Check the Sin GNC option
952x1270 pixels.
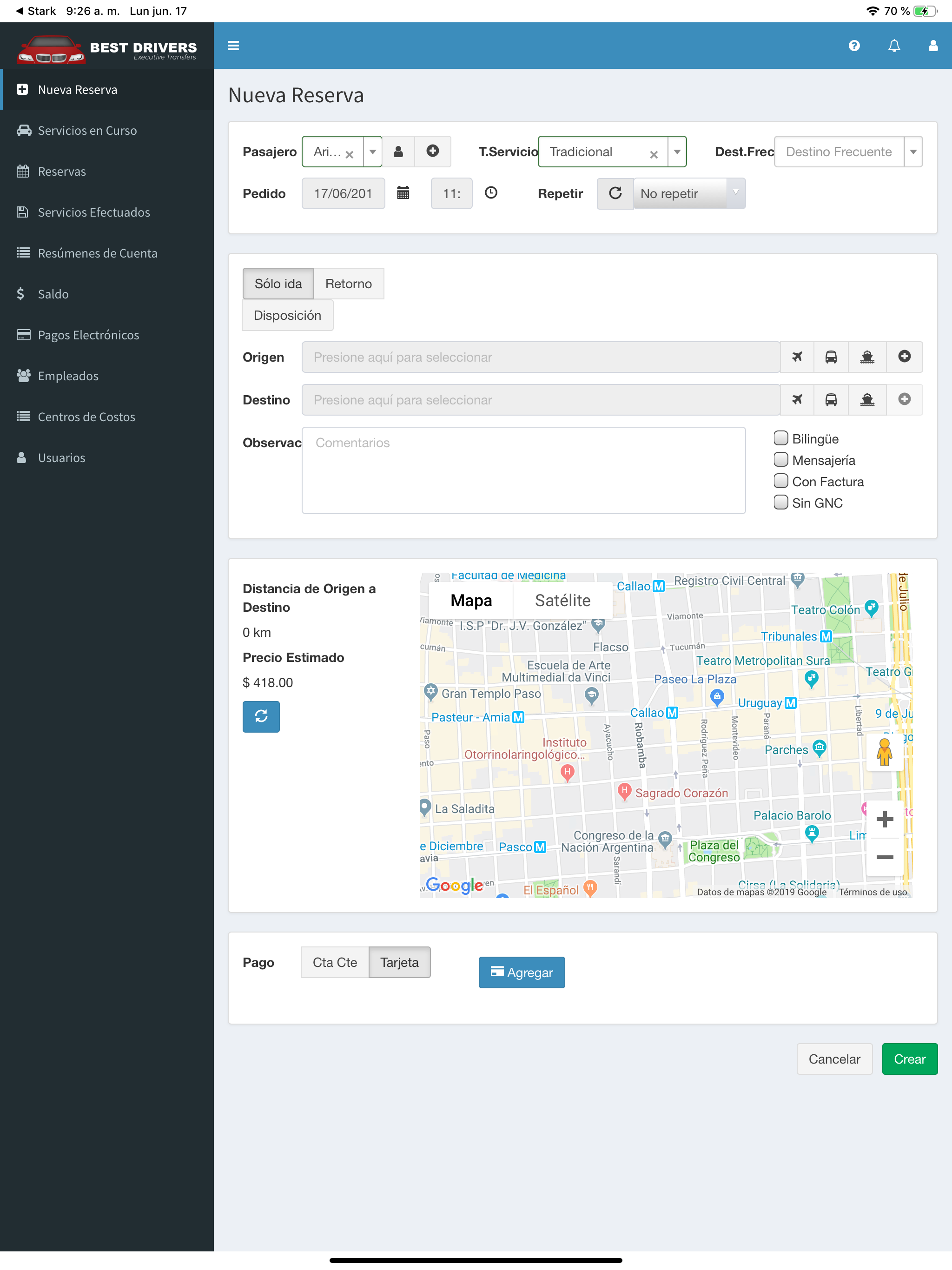pyautogui.click(x=780, y=503)
